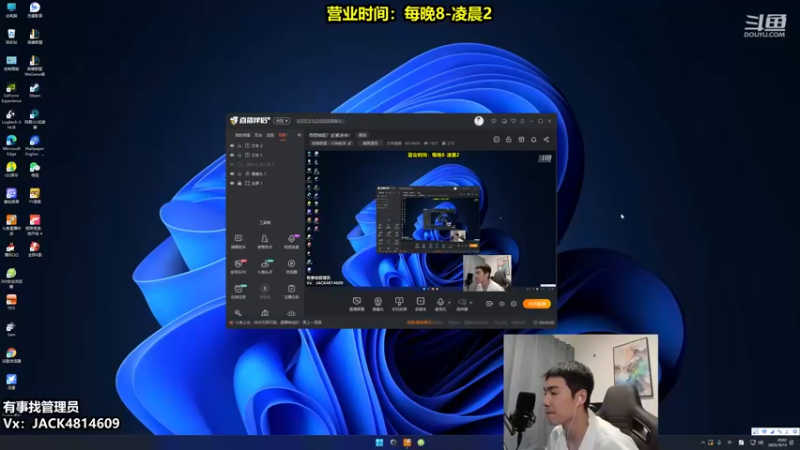Image resolution: width=800 pixels, height=450 pixels.
Task: Click the 修改 button beside stream title
Action: [x=362, y=135]
